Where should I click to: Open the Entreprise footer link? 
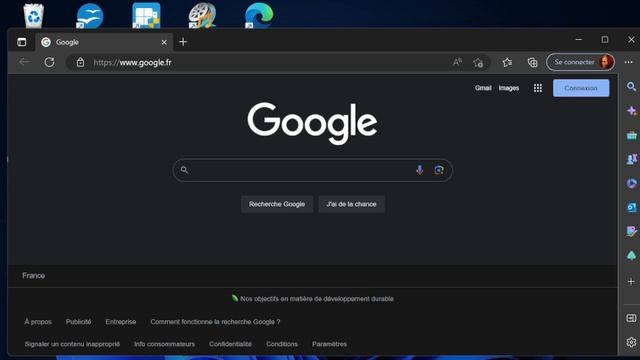pos(120,322)
